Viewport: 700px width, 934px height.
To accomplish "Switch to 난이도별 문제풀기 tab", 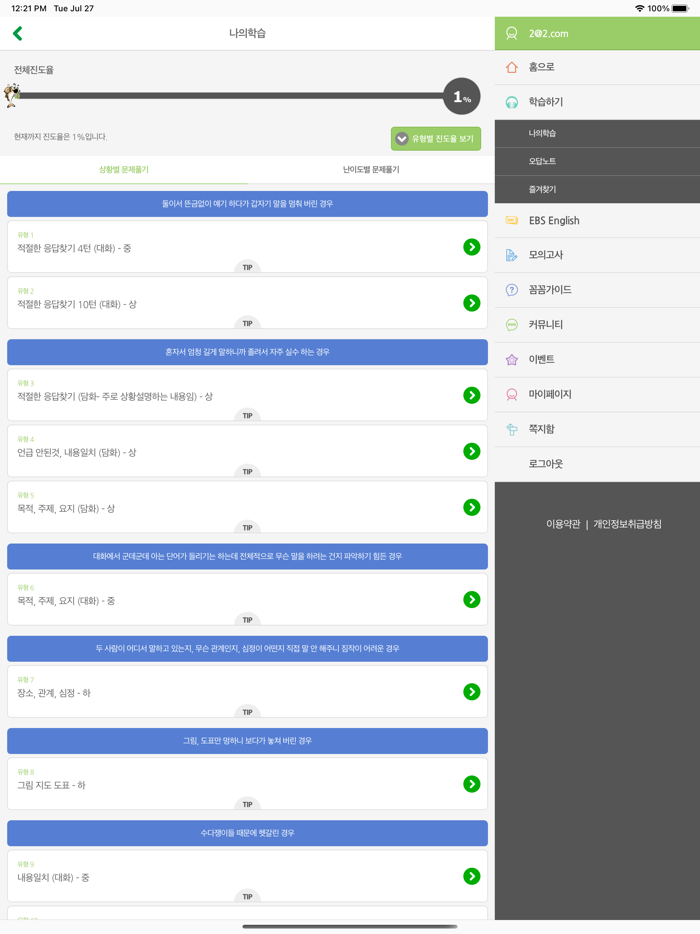I will coord(371,170).
